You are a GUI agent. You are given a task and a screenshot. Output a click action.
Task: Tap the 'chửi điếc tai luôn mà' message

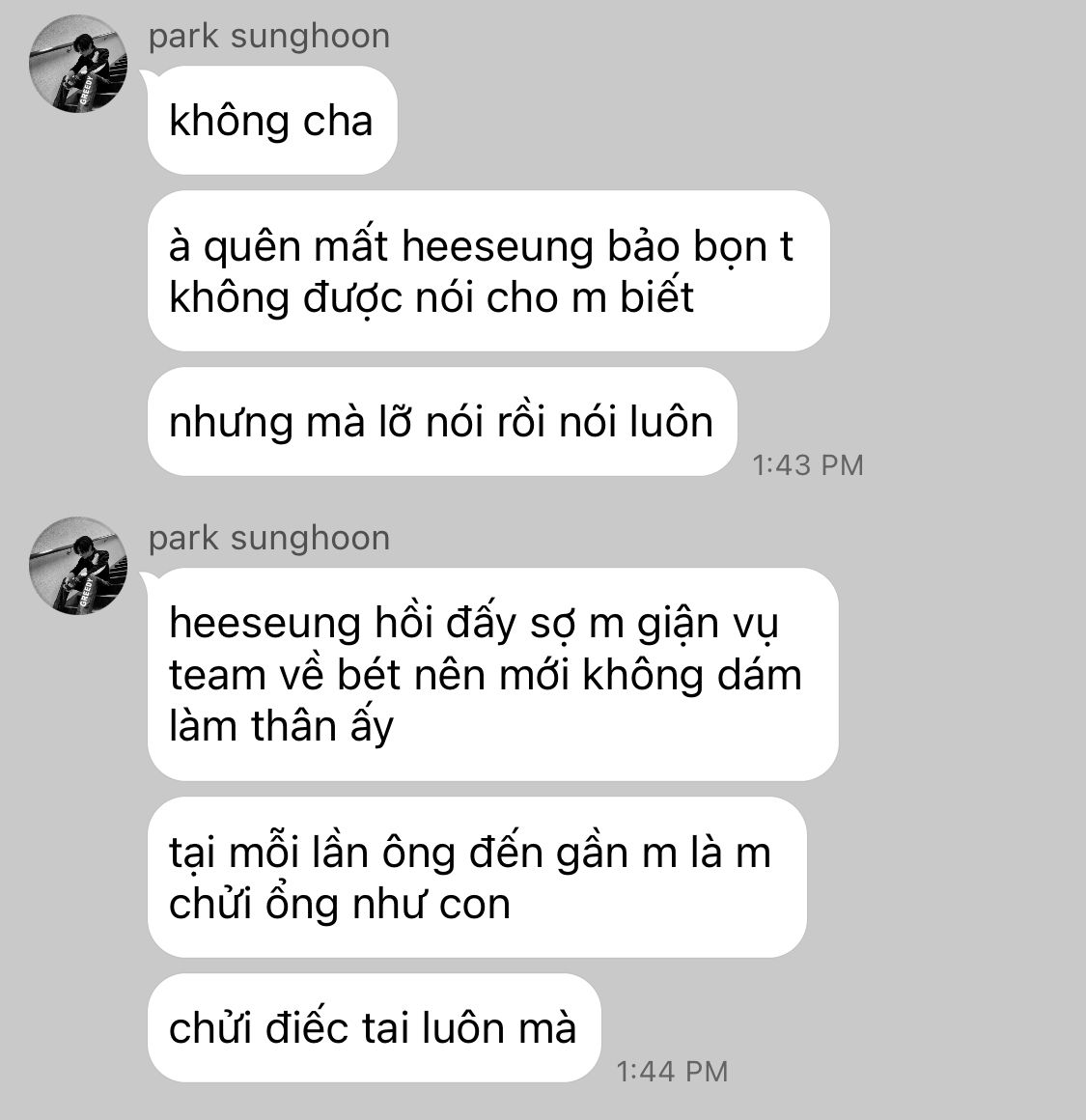(x=375, y=1028)
